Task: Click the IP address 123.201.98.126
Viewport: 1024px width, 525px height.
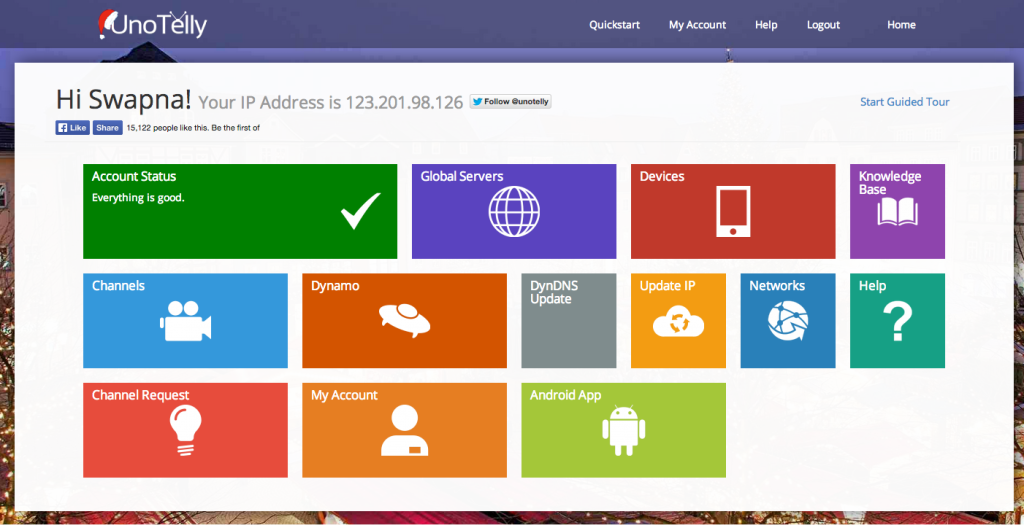Action: point(404,103)
